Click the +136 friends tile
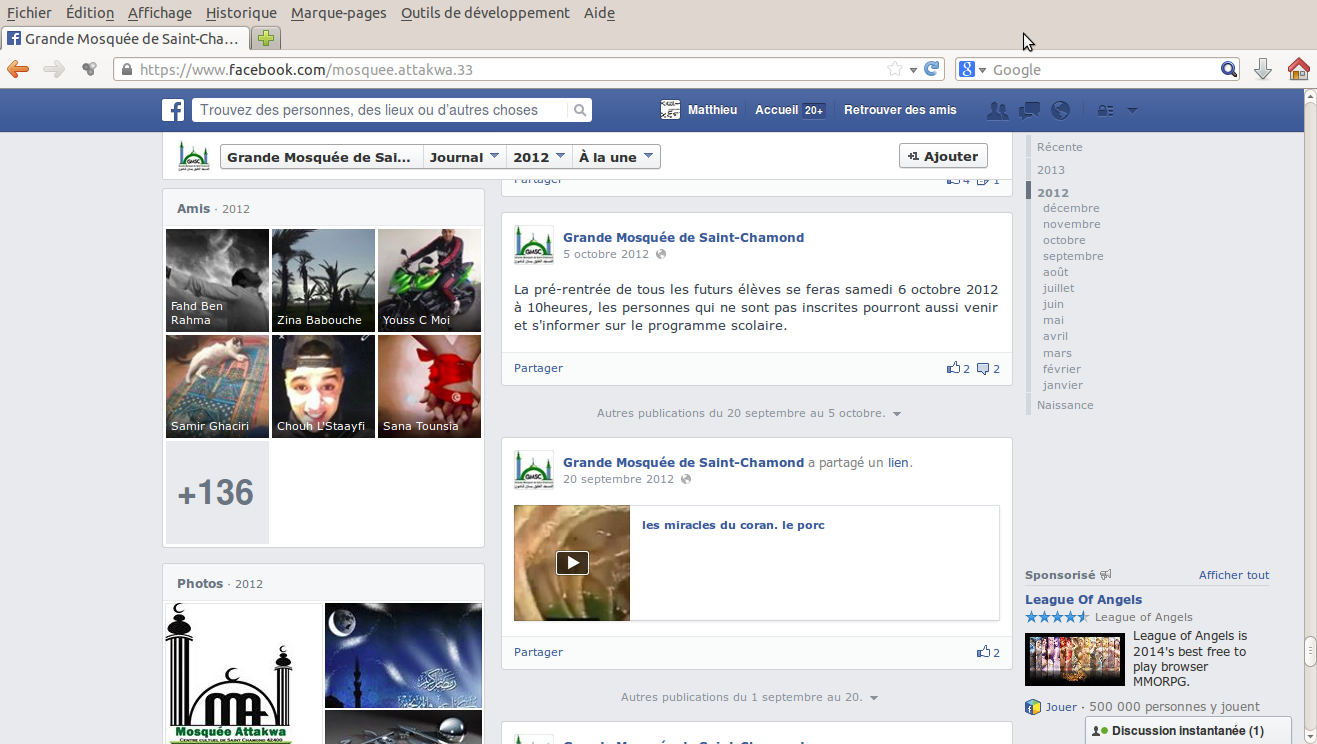Viewport: 1317px width, 744px height. click(217, 493)
